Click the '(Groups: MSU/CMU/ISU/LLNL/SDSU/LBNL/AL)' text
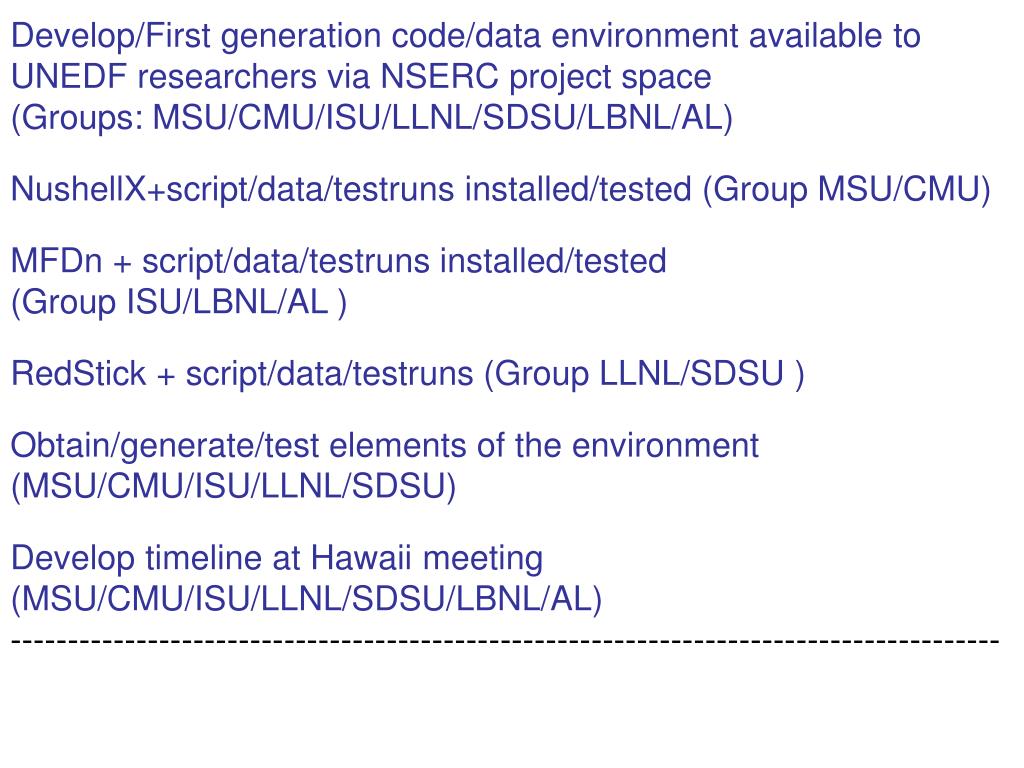The height and width of the screenshot is (768, 1024). pos(372,118)
